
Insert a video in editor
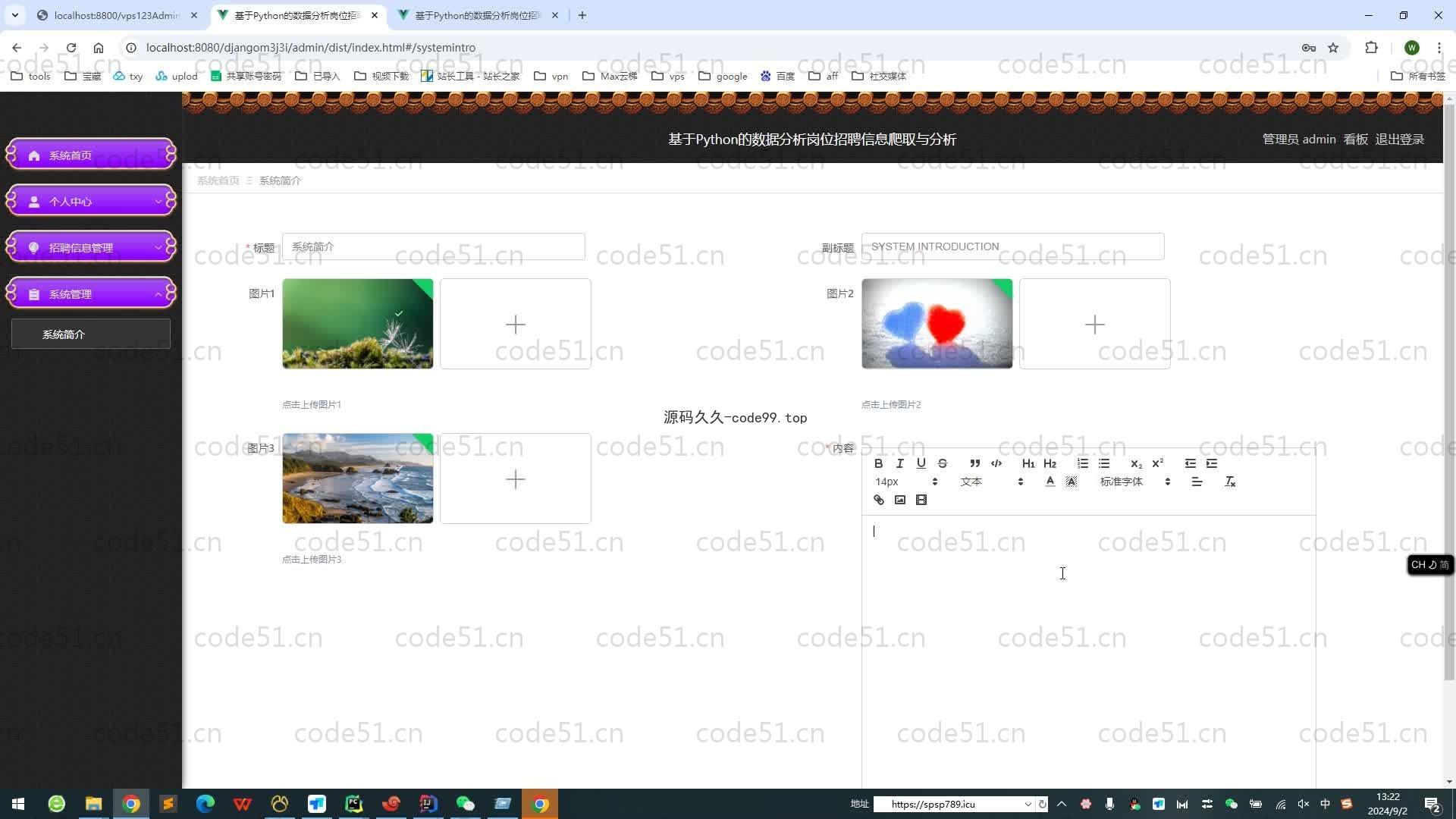[921, 500]
